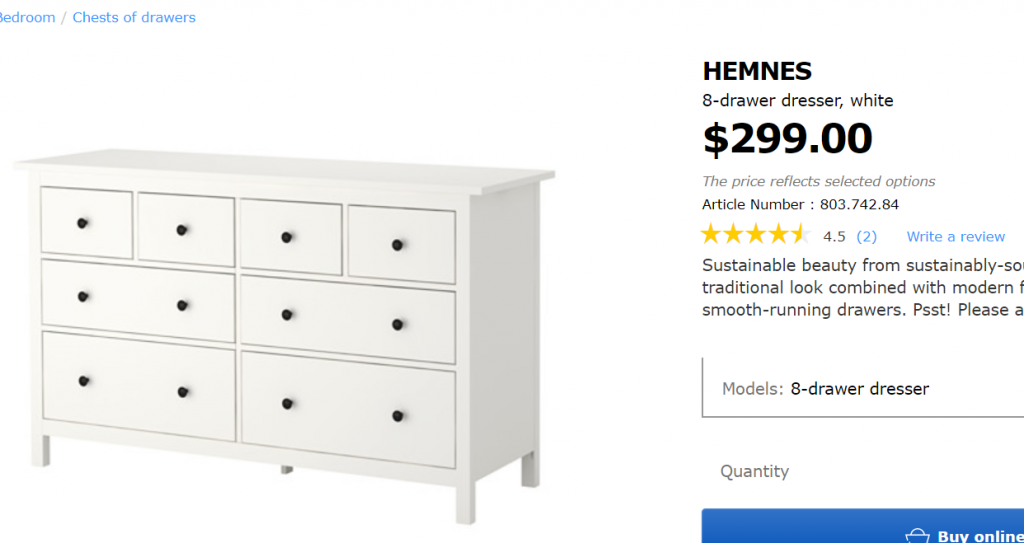
Task: Click the '8-drawer dresser, white' subtitle
Action: point(797,101)
